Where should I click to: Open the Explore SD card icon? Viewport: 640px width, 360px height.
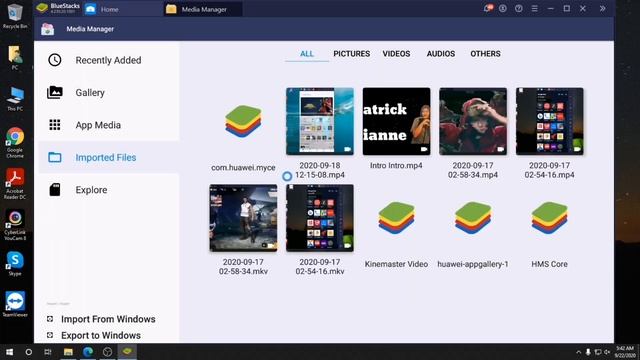click(x=55, y=189)
